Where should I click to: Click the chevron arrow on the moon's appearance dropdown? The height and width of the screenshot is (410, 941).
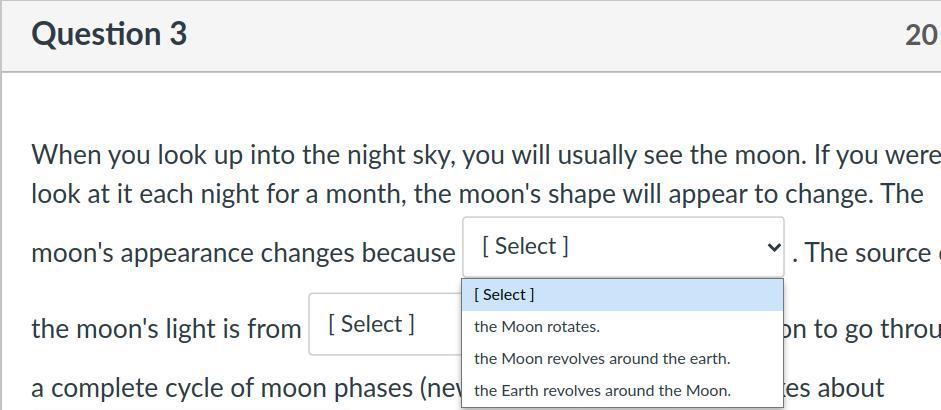(x=771, y=247)
